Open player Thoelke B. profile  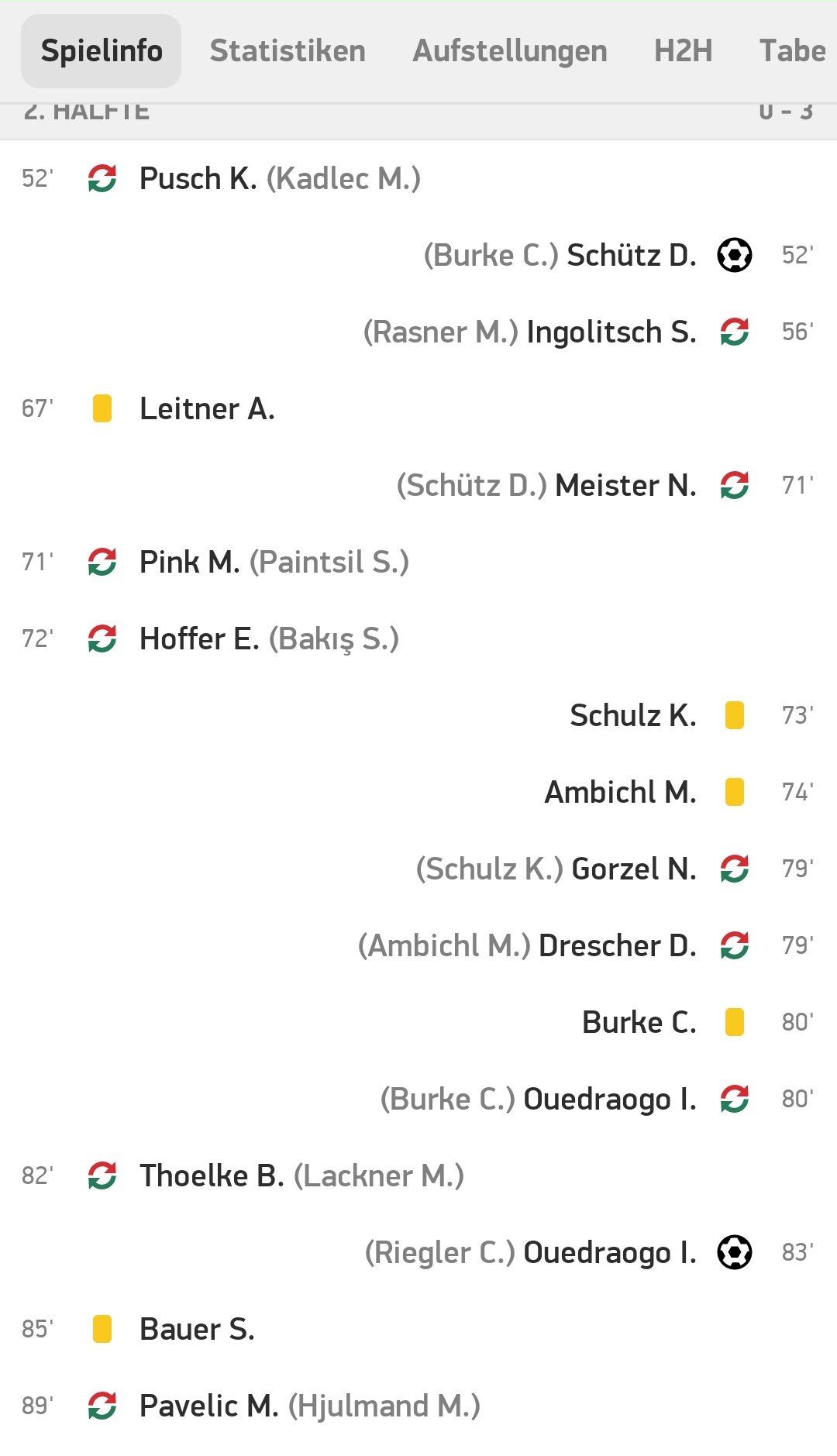pyautogui.click(x=212, y=1175)
